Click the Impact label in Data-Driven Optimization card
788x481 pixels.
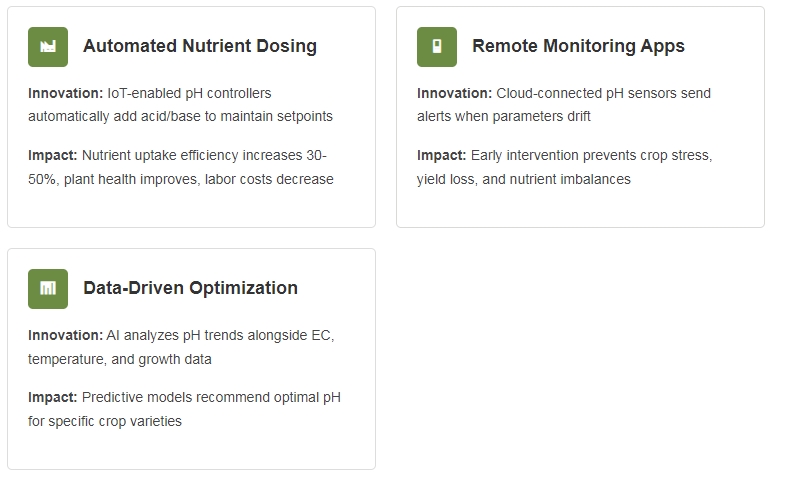pos(53,397)
